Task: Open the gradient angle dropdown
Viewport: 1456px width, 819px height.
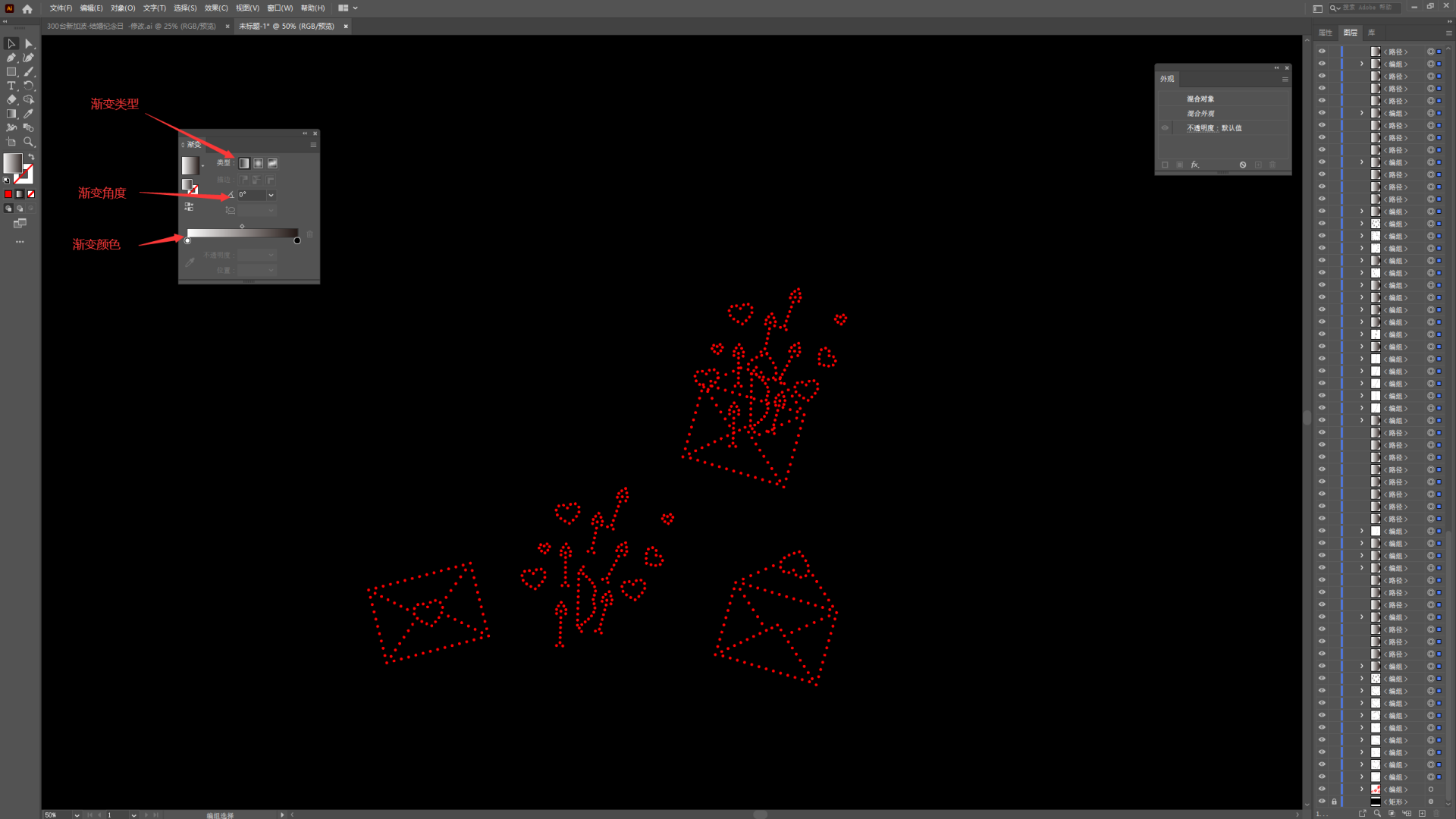Action: pos(271,195)
